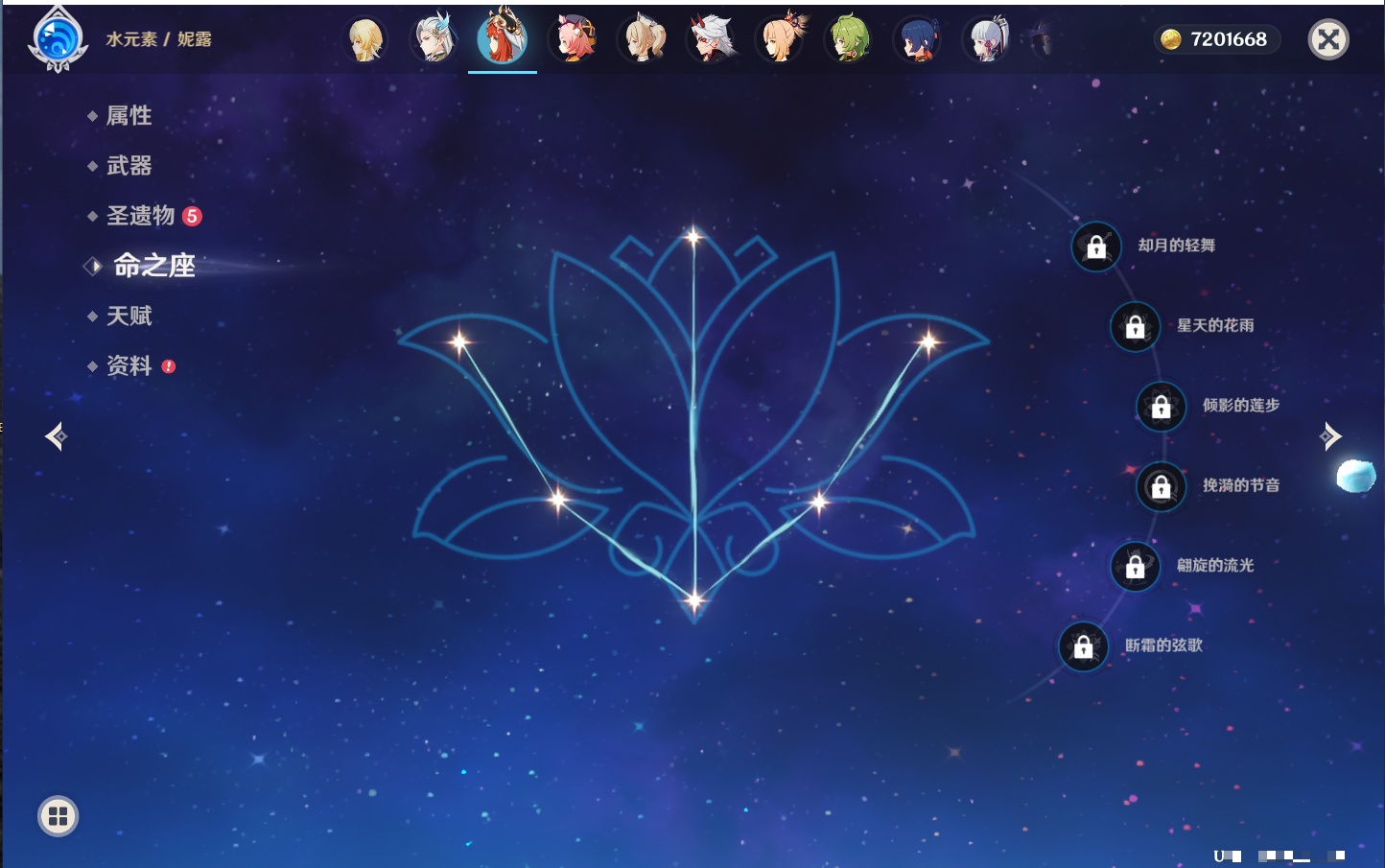Switch to the white-haired avatar with blue feather

pyautogui.click(x=434, y=39)
